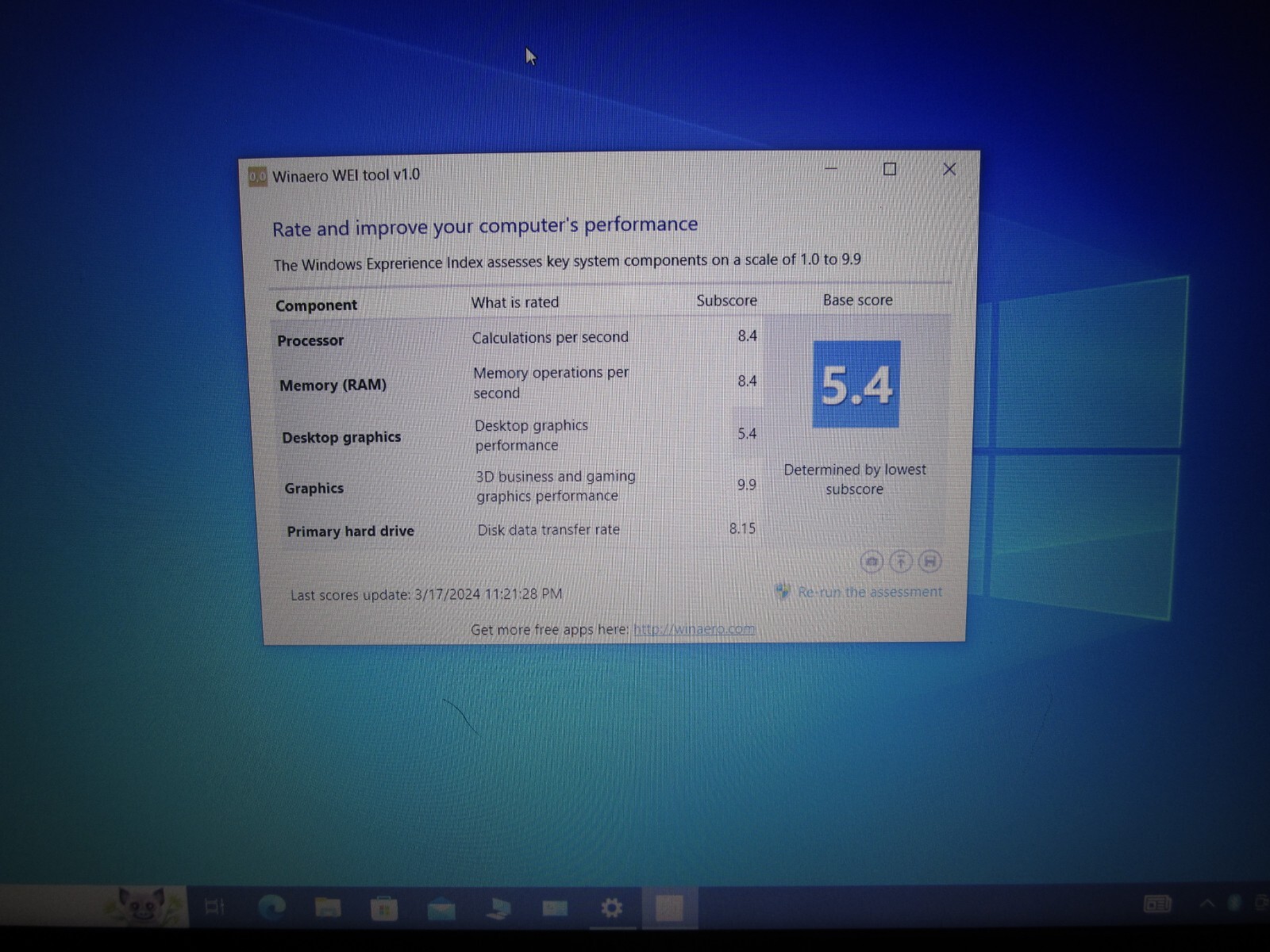Screen dimensions: 1270x952
Task: Click the large 5.4 base score tile
Action: pos(856,385)
